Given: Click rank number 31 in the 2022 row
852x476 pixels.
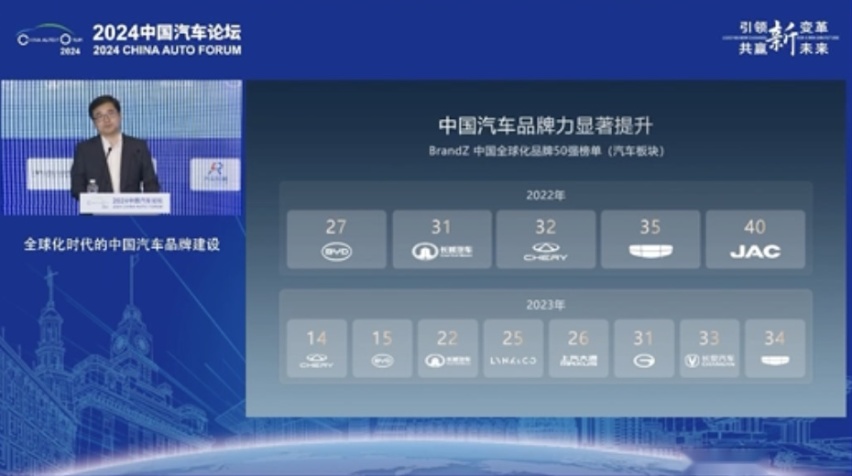Looking at the screenshot, I should coord(441,227).
